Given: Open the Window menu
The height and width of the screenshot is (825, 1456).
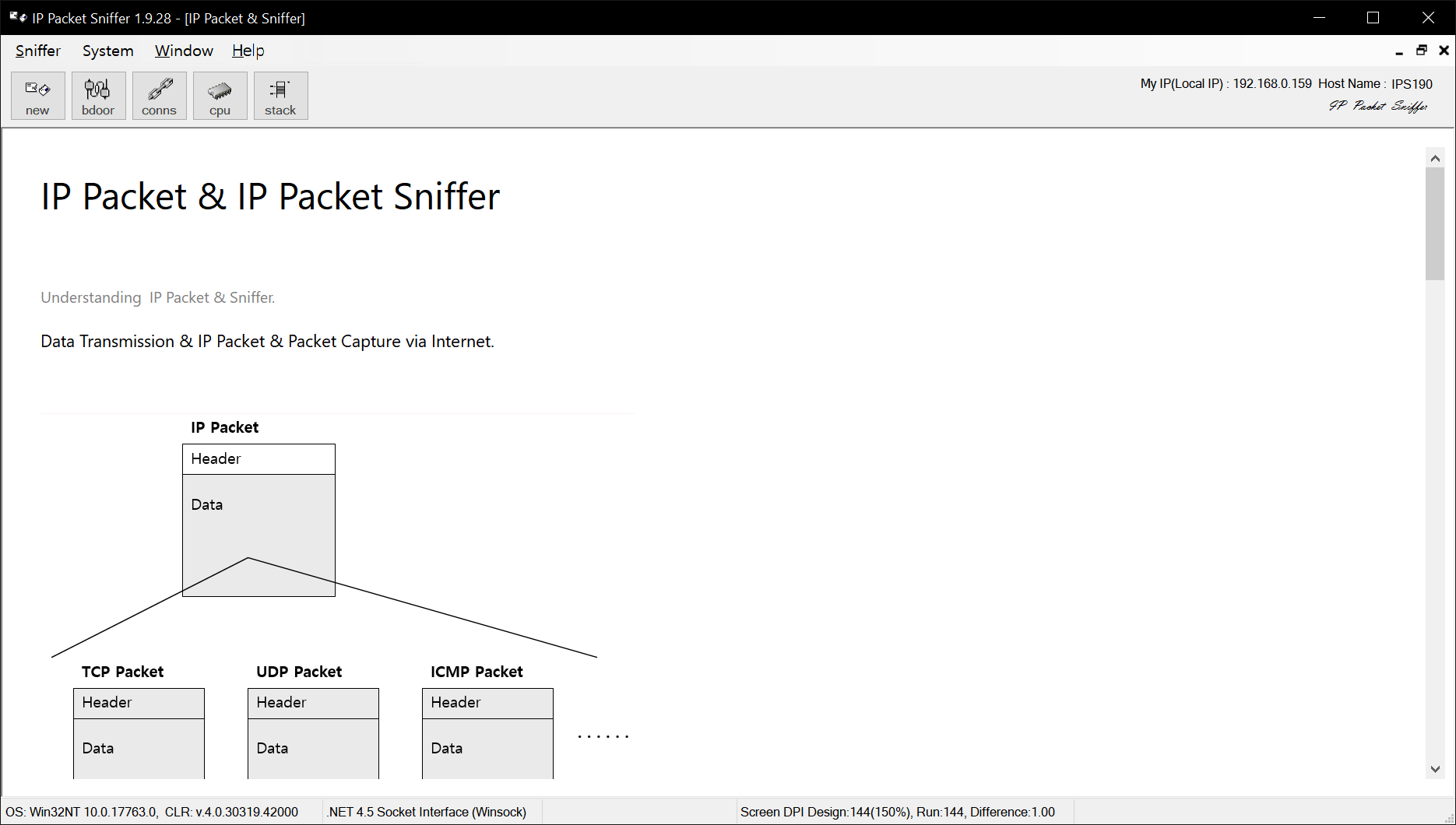Looking at the screenshot, I should [x=184, y=51].
